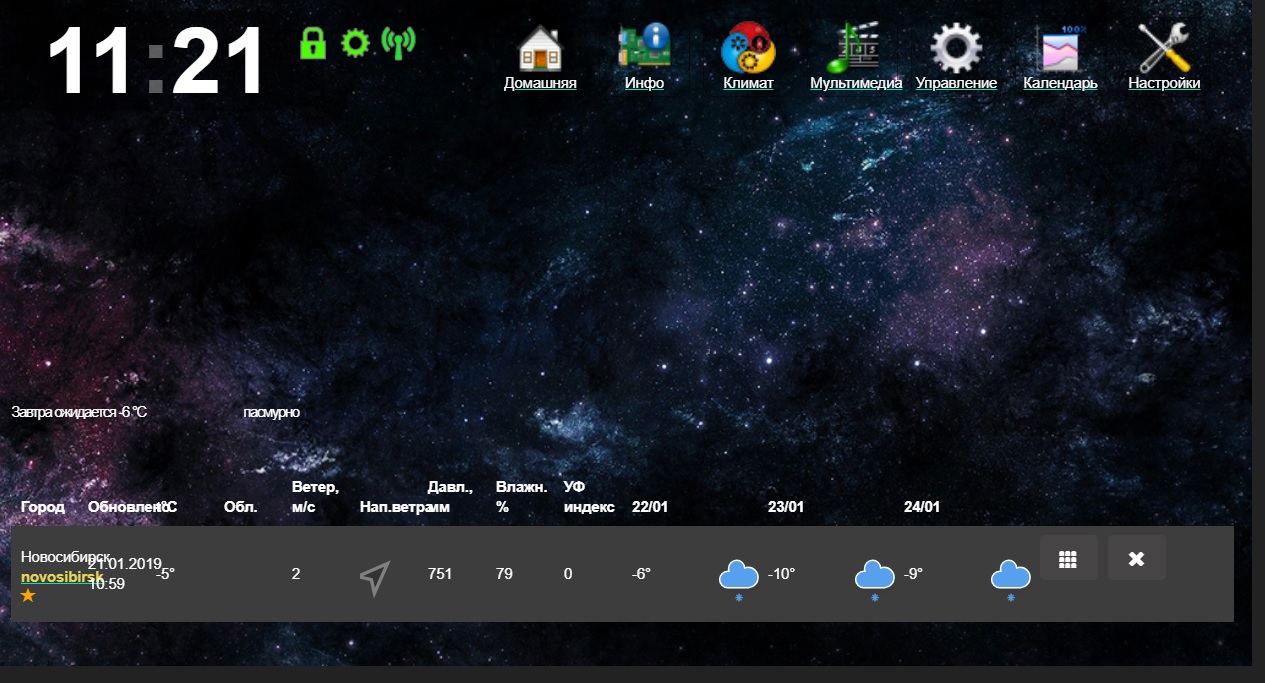Screen dimensions: 1265x683
Task: Click the forecast temperature -9°
Action: click(x=914, y=574)
